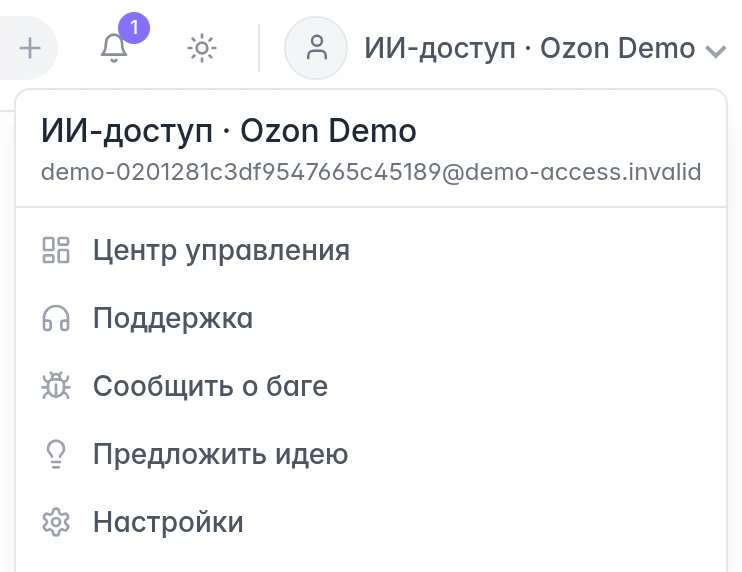
Task: Click the gear settings icon
Action: click(x=56, y=522)
